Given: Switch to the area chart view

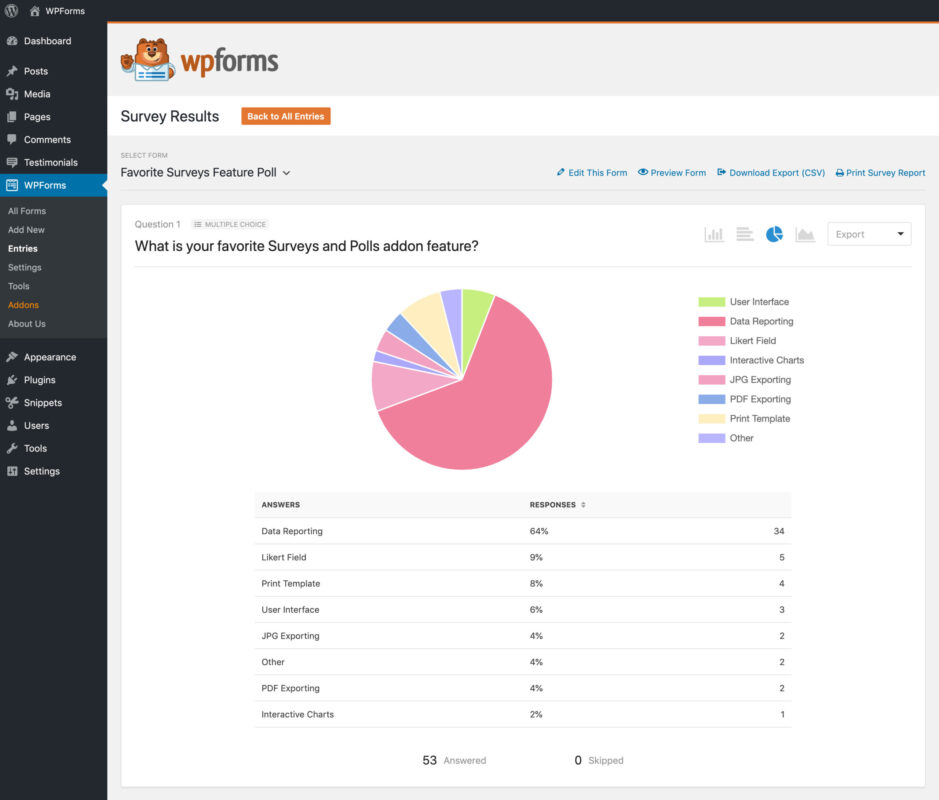Looking at the screenshot, I should click(804, 233).
